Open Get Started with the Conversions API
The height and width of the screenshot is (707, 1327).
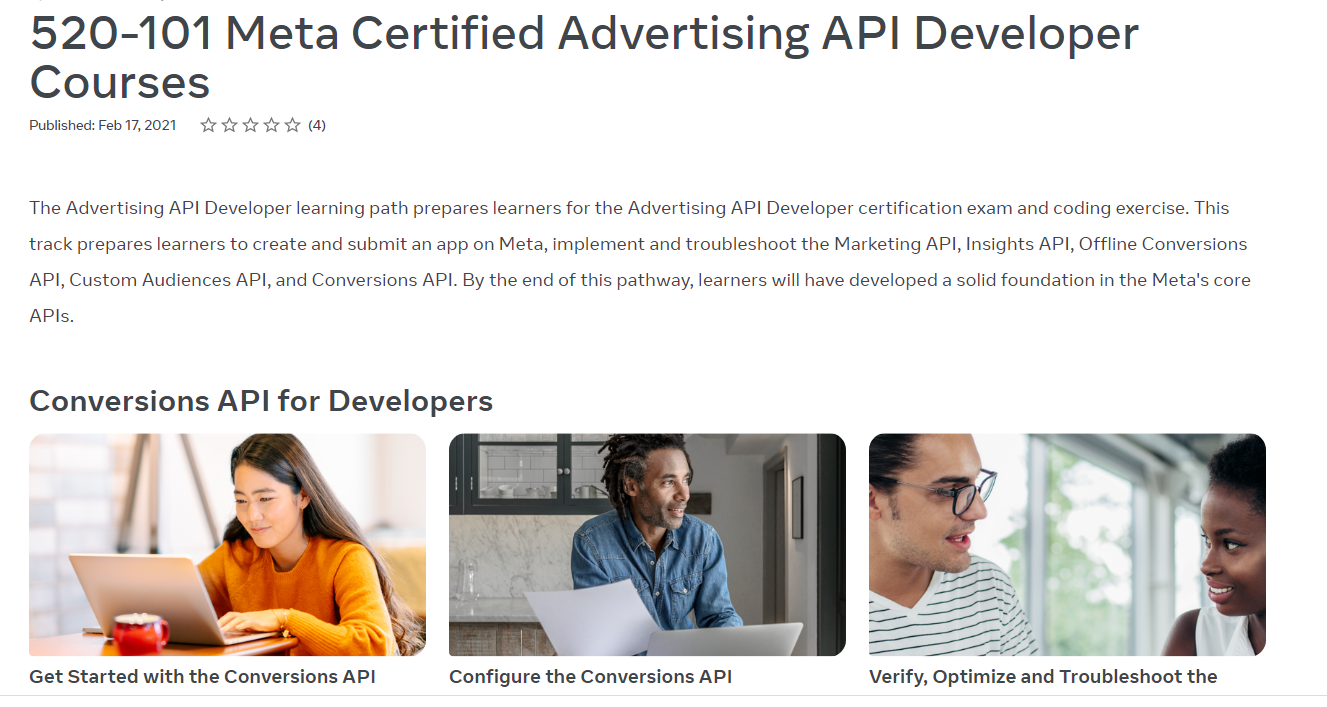click(x=202, y=677)
